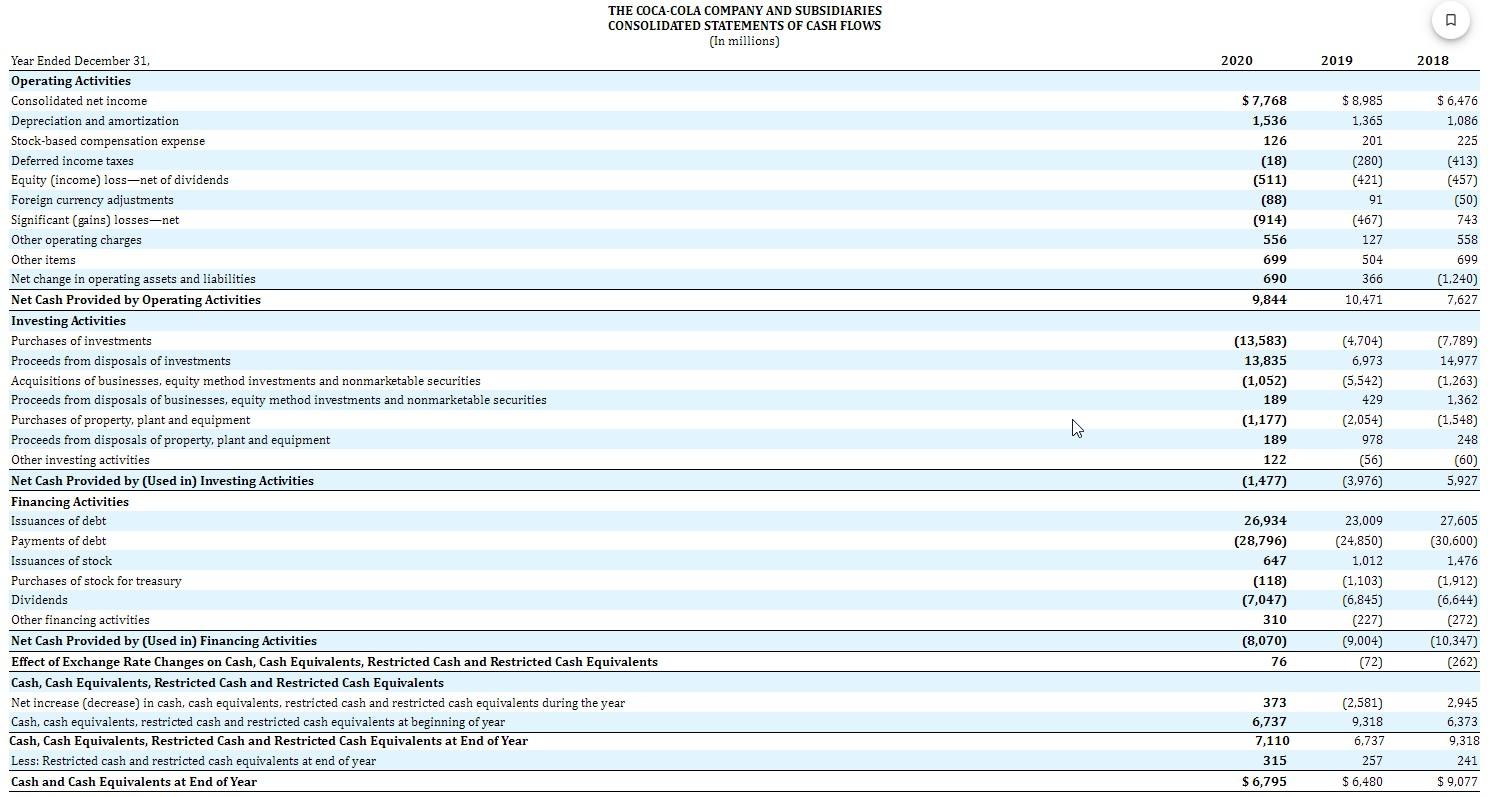Click 'Purchases of stock for treasury' label
1488x797 pixels.
point(96,581)
